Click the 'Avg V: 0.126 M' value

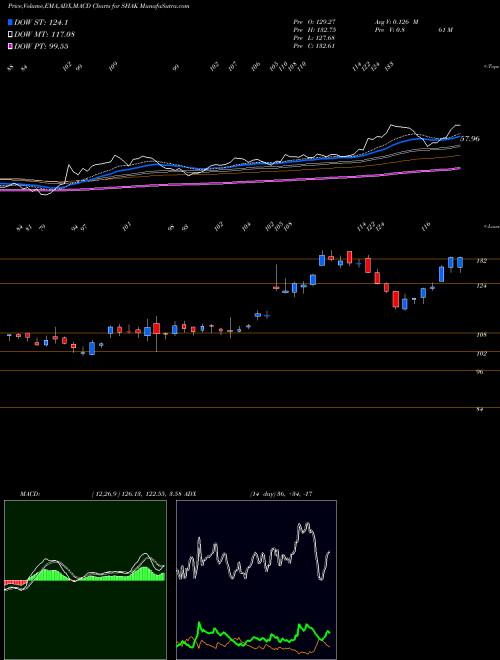[x=396, y=21]
